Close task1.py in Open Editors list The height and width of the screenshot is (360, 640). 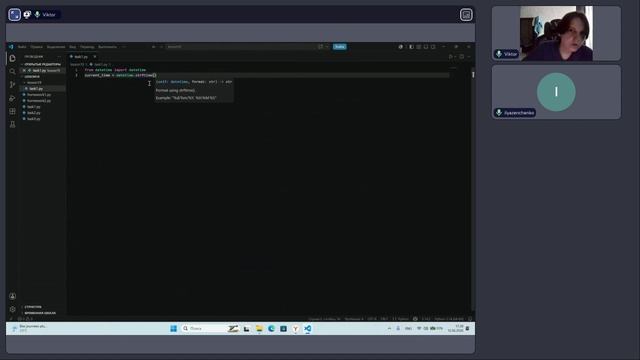pos(24,71)
